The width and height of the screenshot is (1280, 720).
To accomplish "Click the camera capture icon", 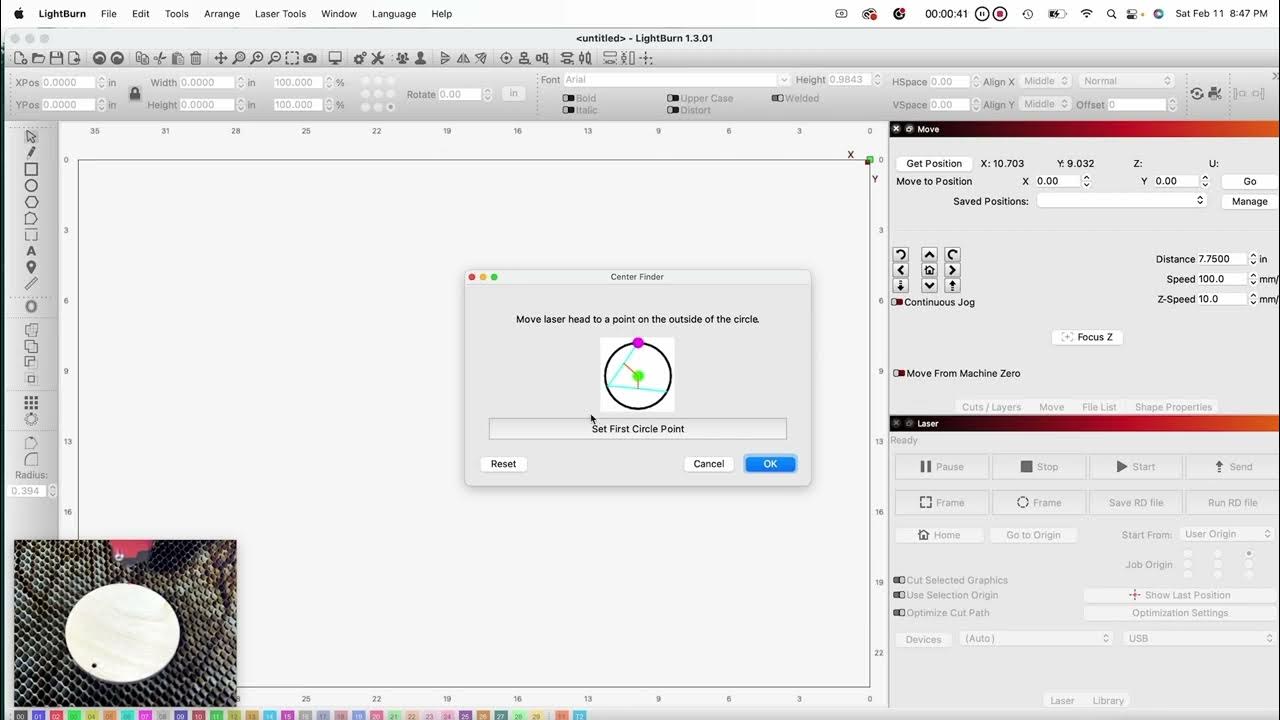I will (310, 58).
